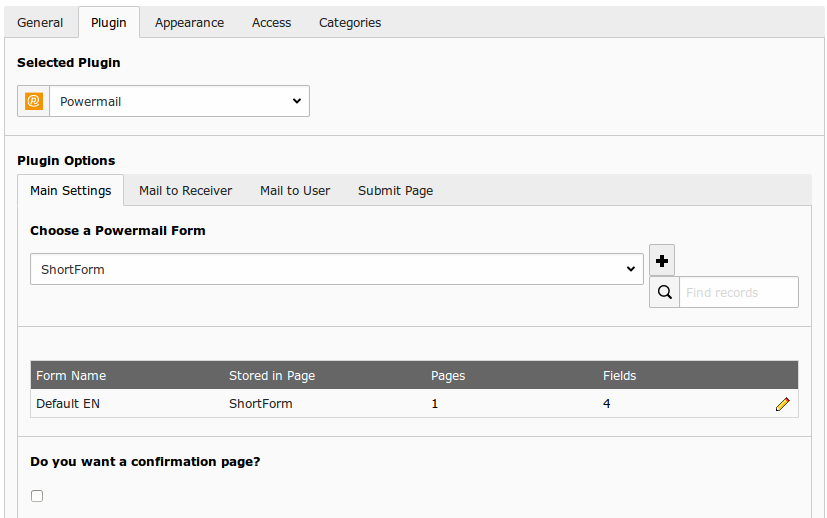Open the Mail to User tab

click(295, 190)
